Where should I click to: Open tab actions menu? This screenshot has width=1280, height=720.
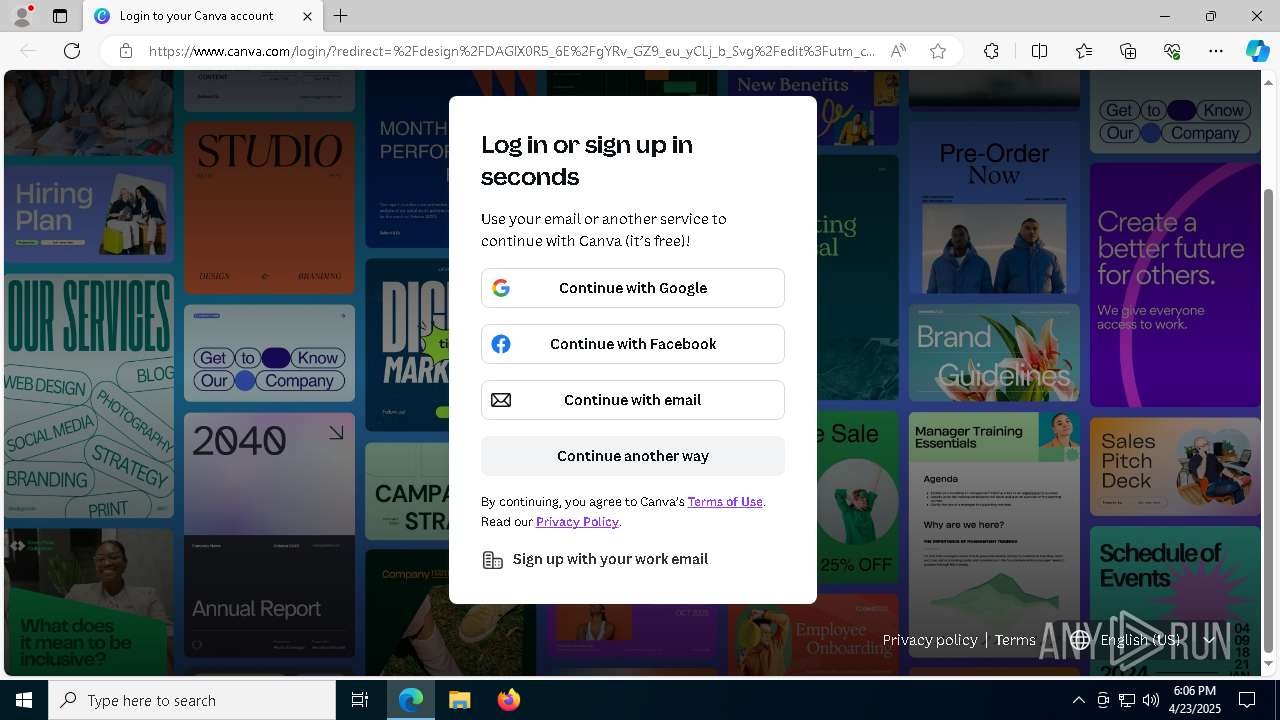click(60, 16)
